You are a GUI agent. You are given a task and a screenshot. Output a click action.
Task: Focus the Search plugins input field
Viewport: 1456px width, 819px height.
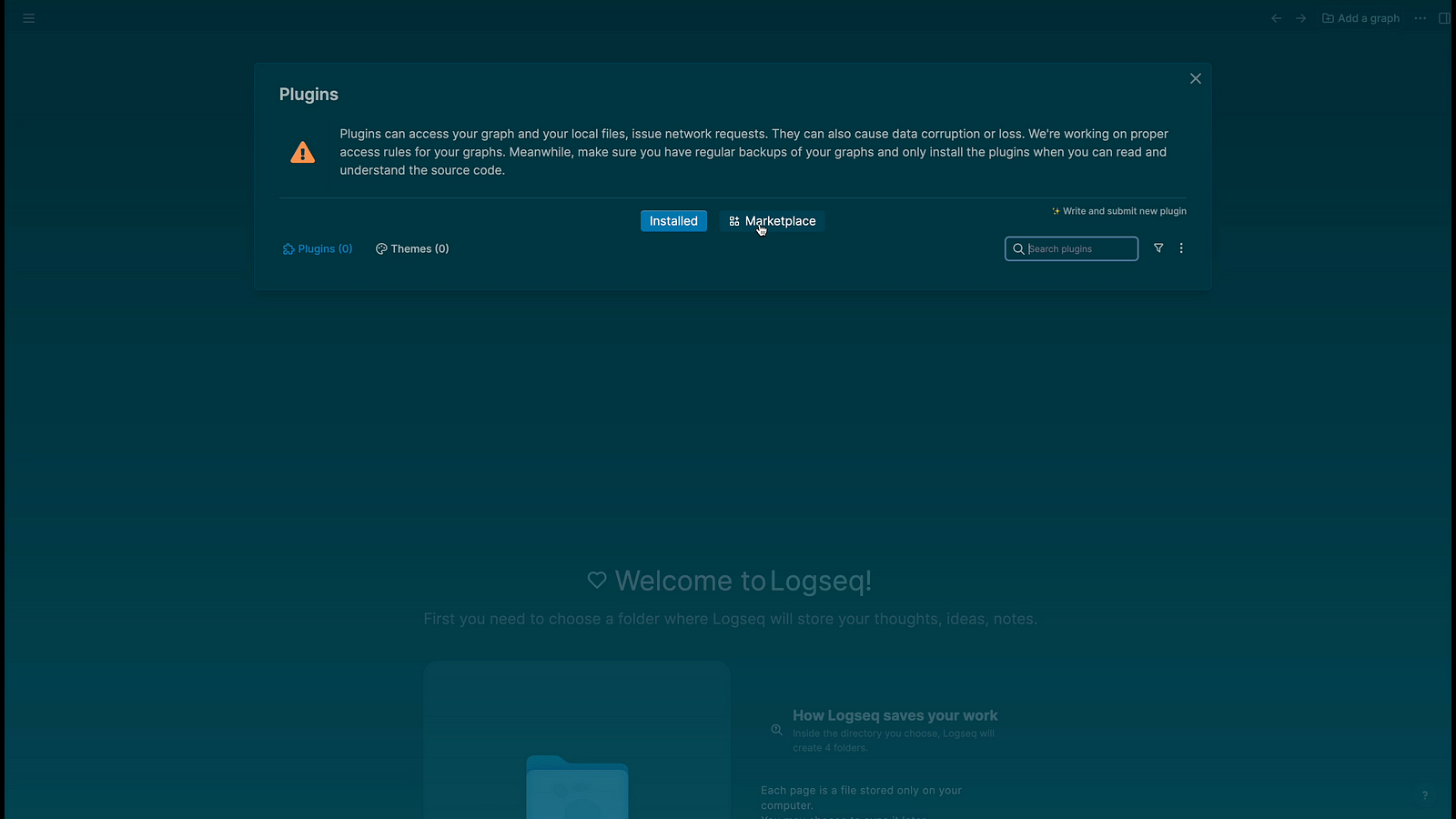tap(1080, 248)
